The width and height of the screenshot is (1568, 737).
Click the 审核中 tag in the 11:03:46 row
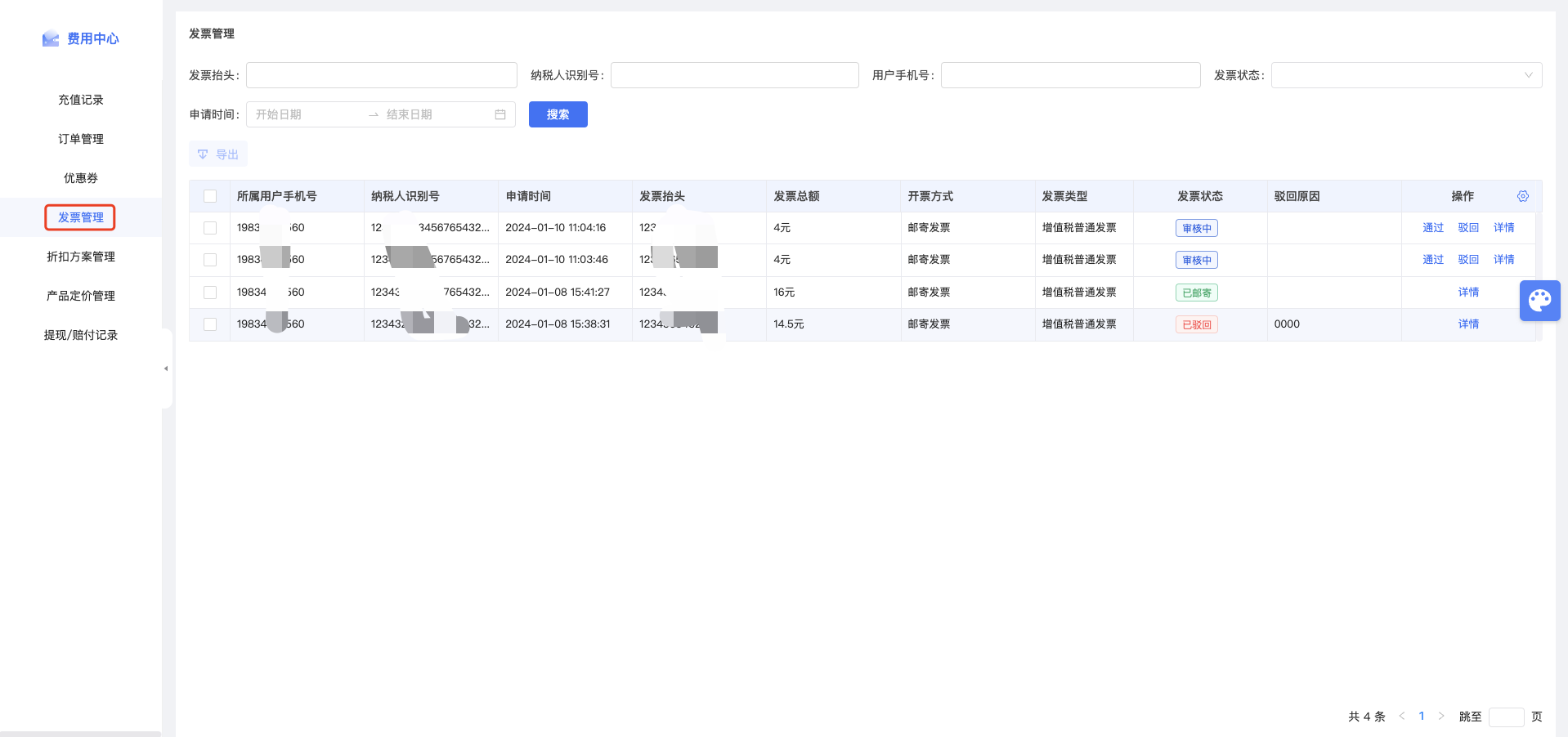point(1197,260)
